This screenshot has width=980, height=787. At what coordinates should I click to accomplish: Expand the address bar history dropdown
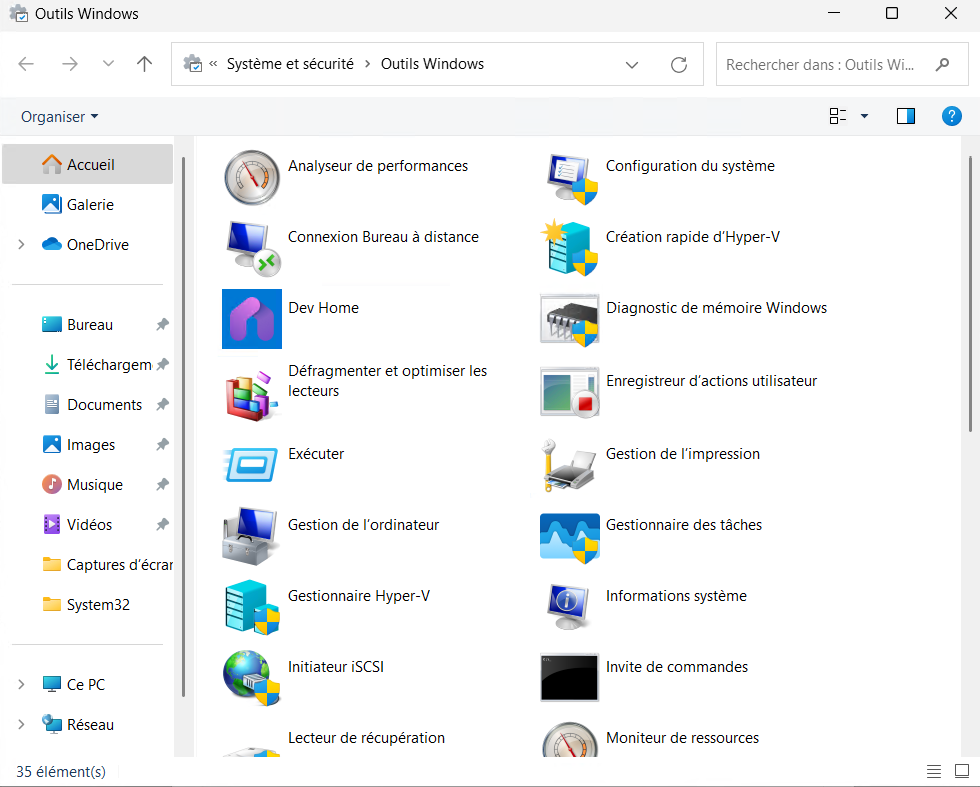[x=632, y=64]
